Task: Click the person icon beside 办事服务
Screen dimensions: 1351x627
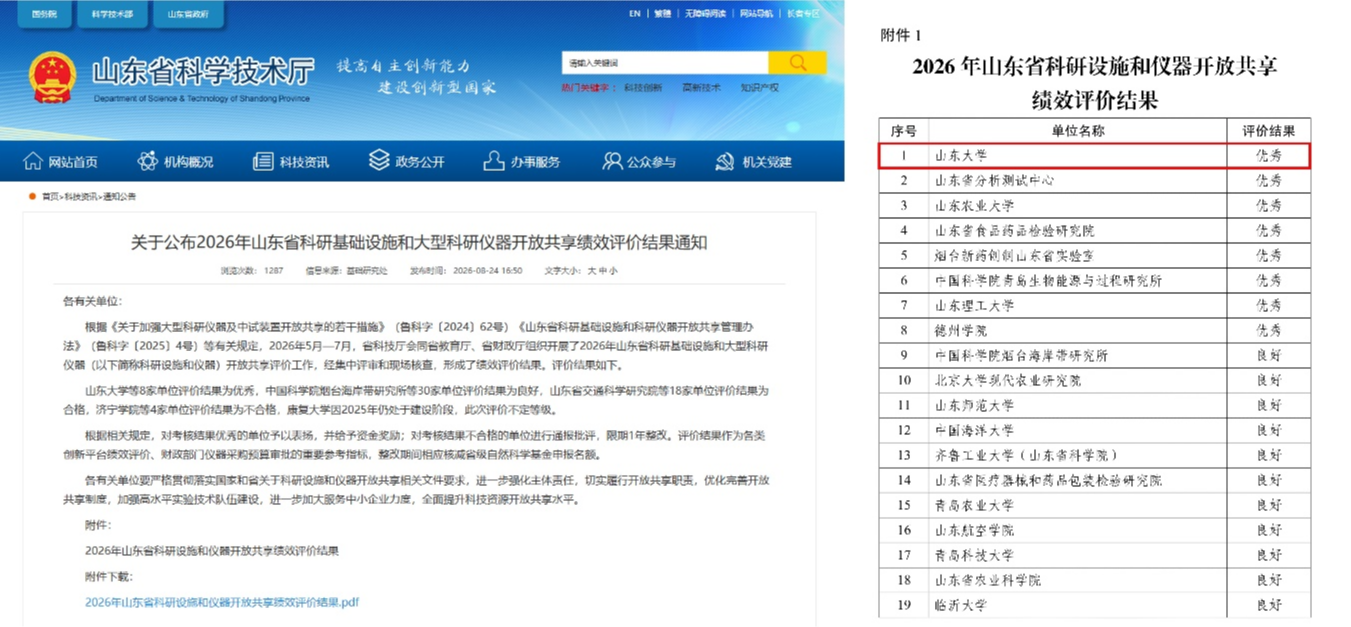Action: (x=493, y=161)
